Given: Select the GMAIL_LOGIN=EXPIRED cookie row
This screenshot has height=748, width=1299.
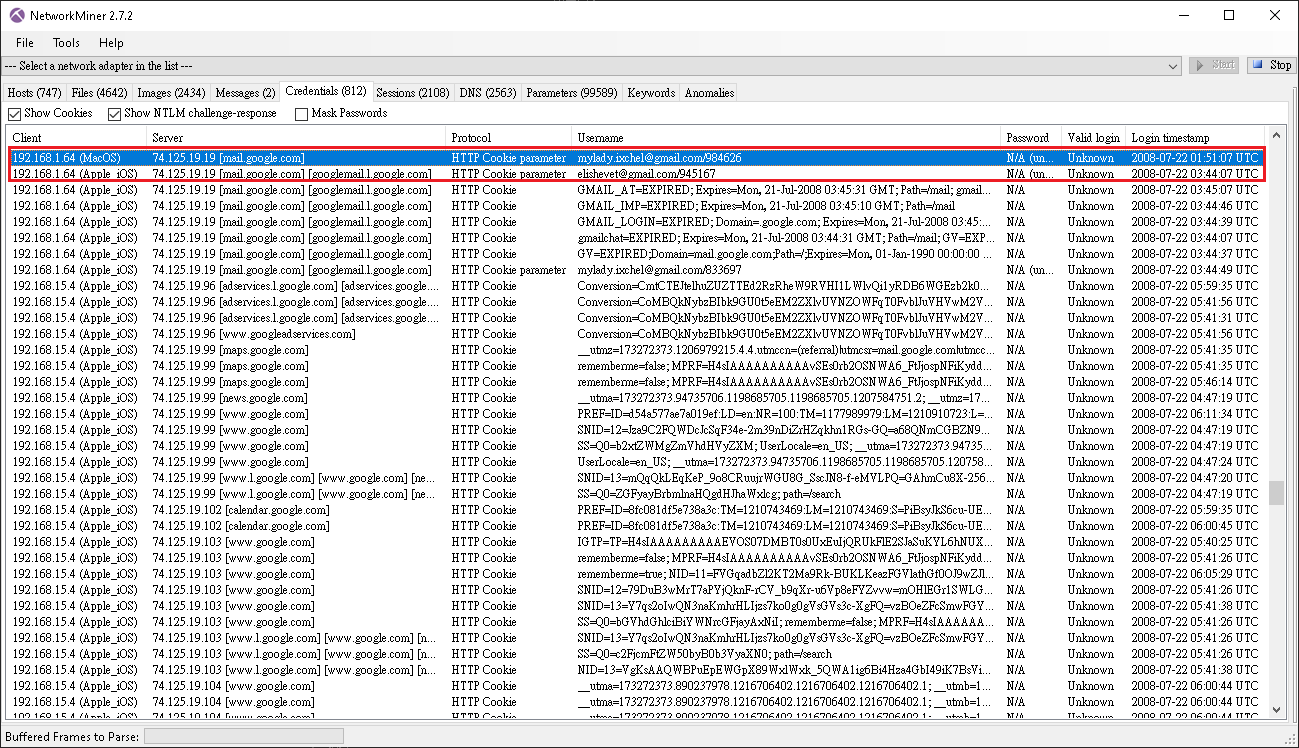Looking at the screenshot, I should click(637, 222).
